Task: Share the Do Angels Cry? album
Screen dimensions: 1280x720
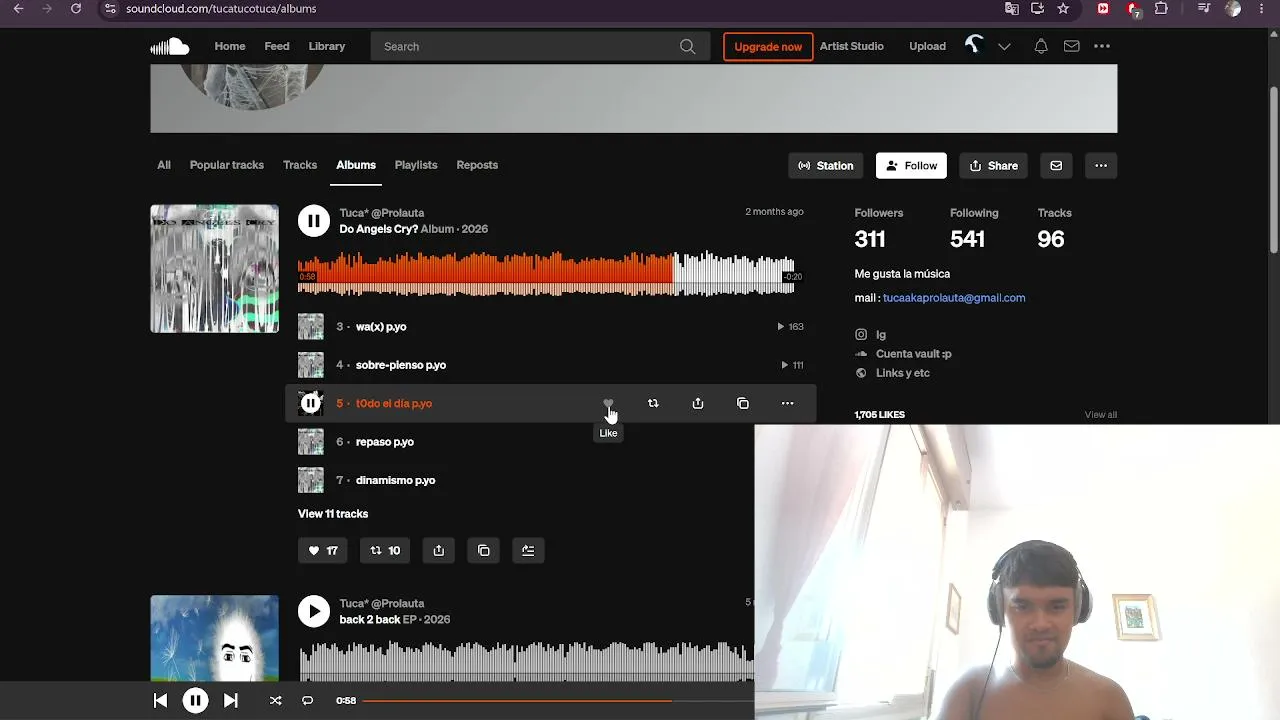Action: pos(439,550)
